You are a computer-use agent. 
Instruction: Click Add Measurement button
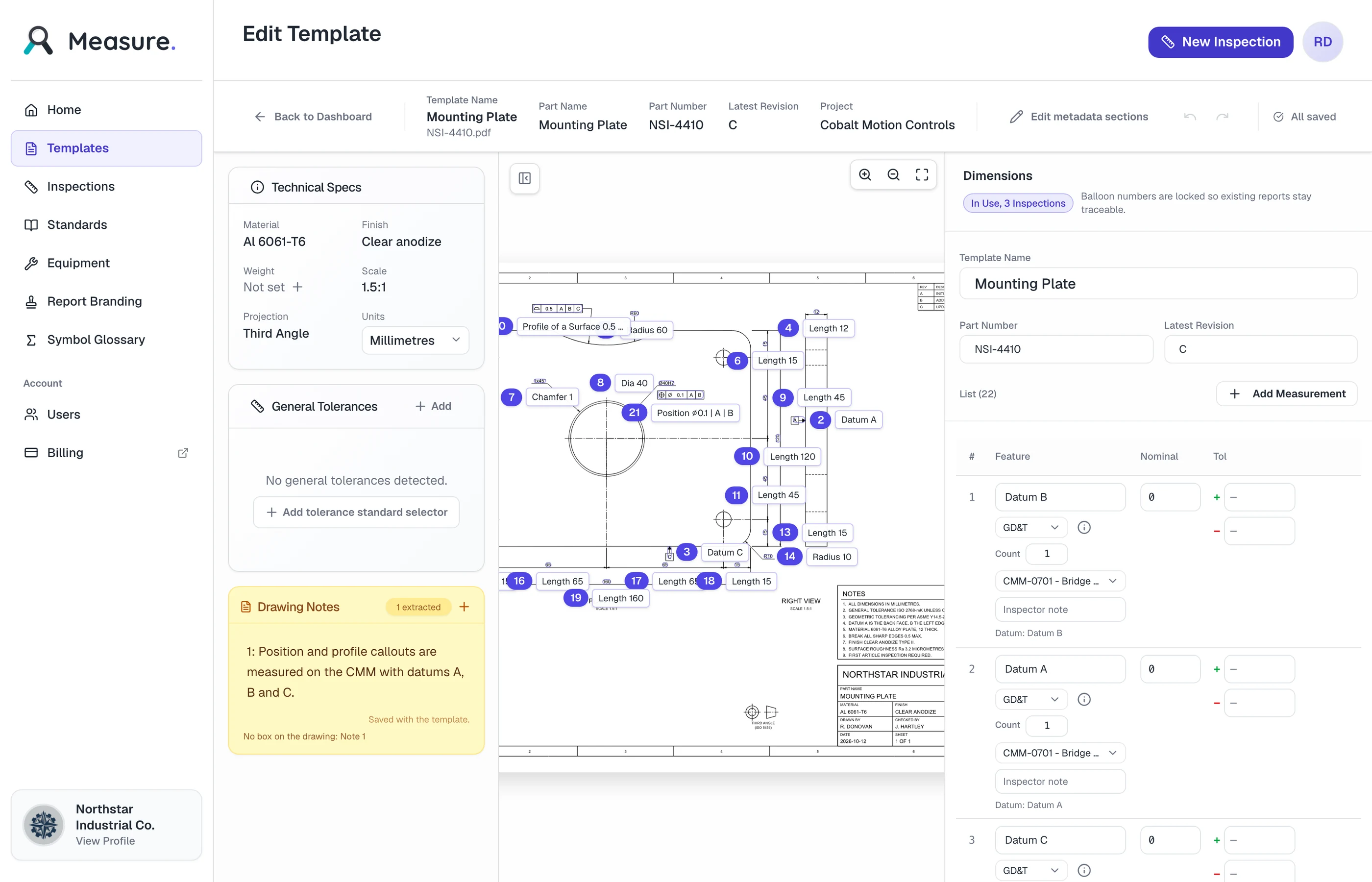pos(1286,393)
